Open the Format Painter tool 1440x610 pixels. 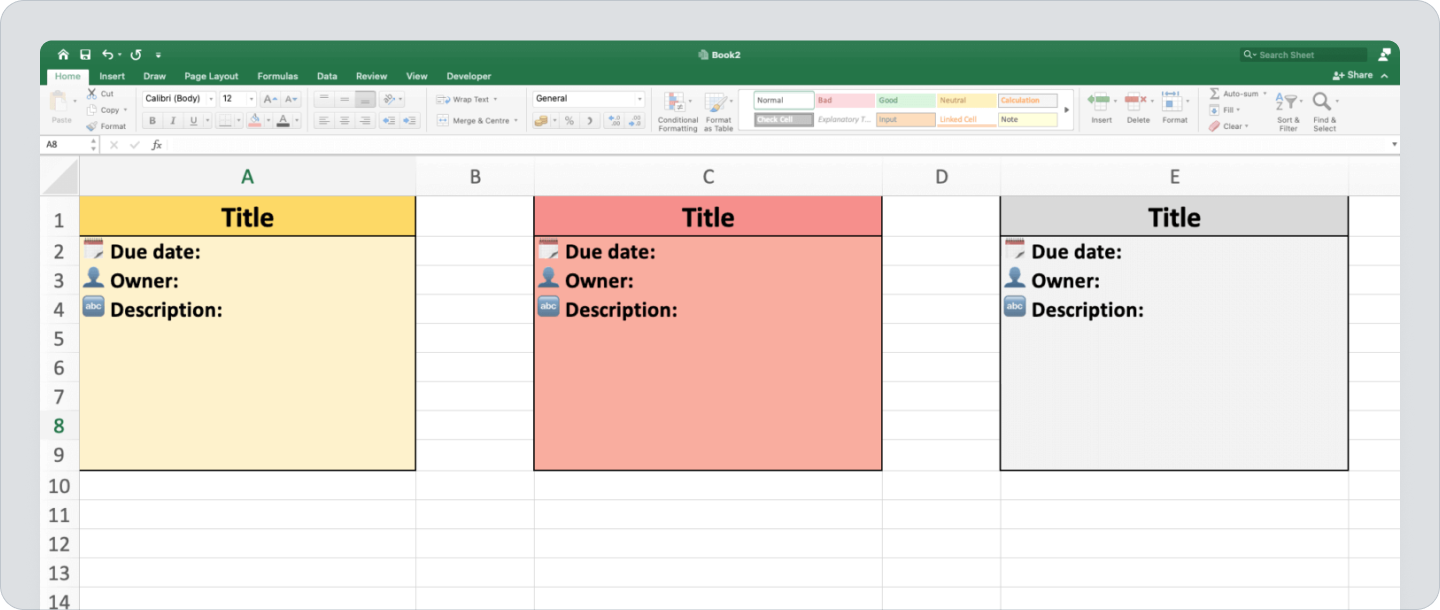click(x=106, y=126)
